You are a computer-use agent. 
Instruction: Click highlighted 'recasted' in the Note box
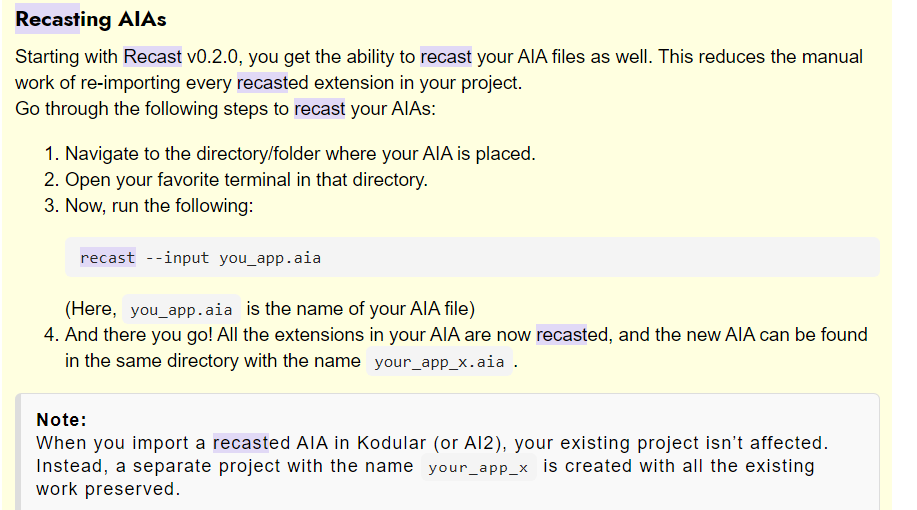[240, 443]
